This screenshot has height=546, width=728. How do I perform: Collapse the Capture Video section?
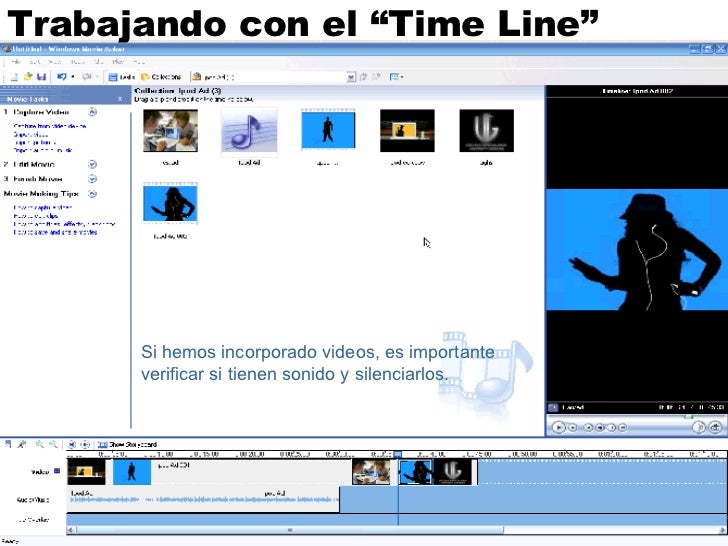92,112
